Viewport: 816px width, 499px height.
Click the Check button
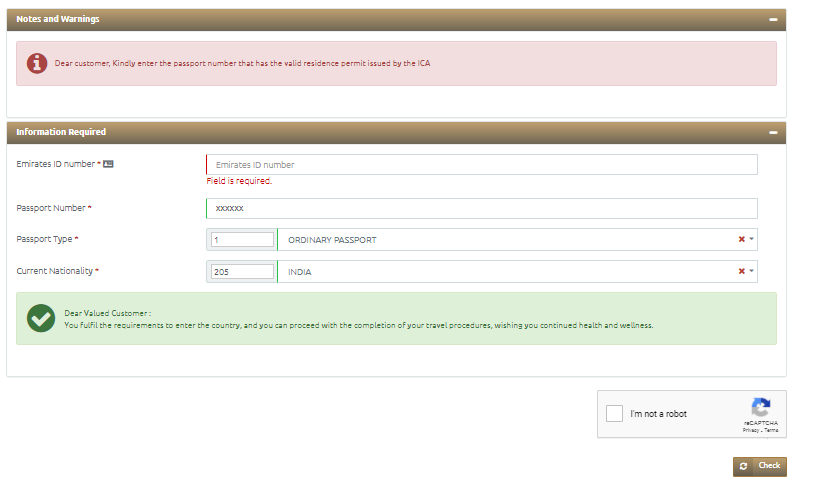click(x=760, y=467)
